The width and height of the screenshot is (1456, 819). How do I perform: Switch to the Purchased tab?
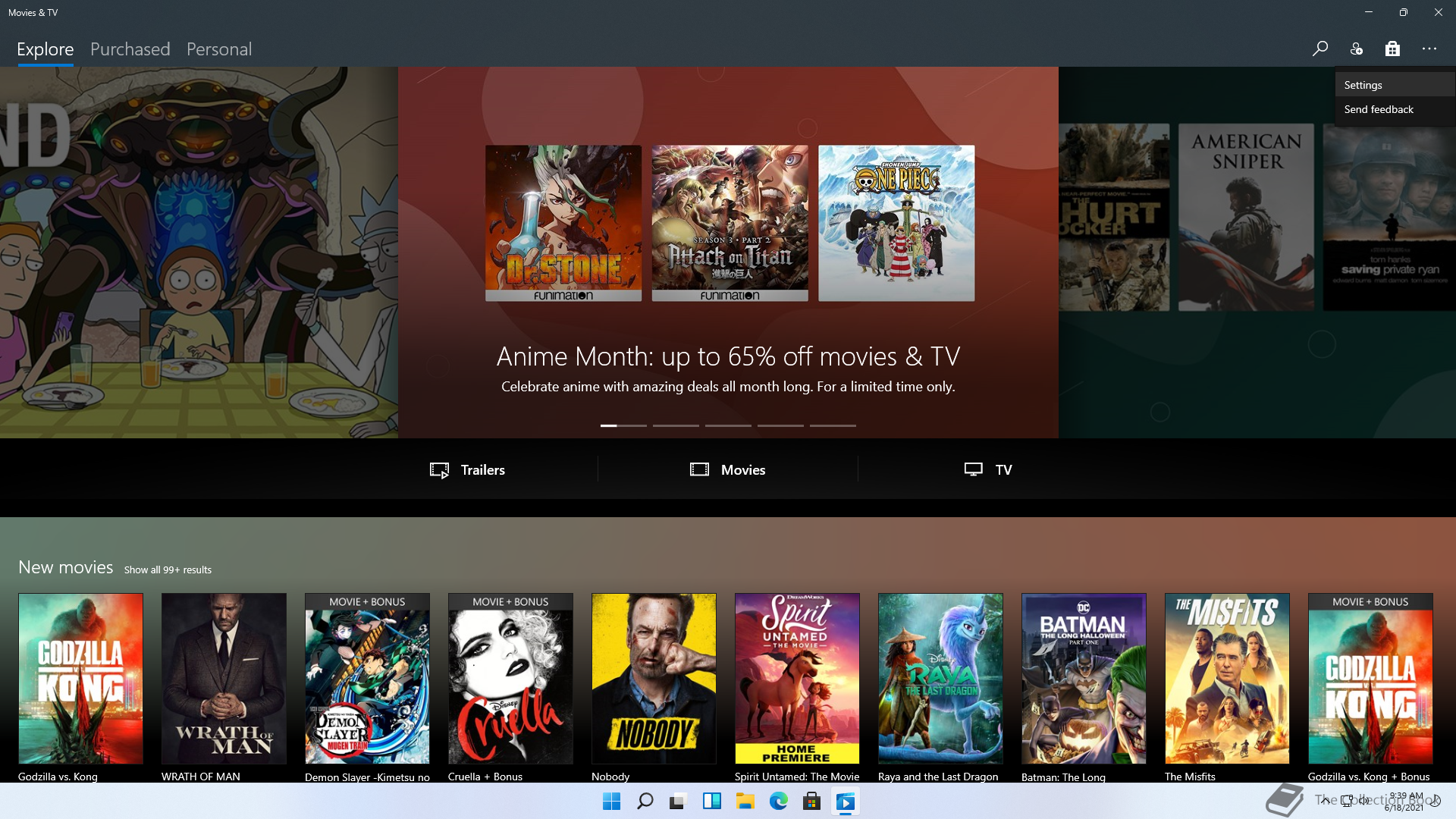[130, 49]
